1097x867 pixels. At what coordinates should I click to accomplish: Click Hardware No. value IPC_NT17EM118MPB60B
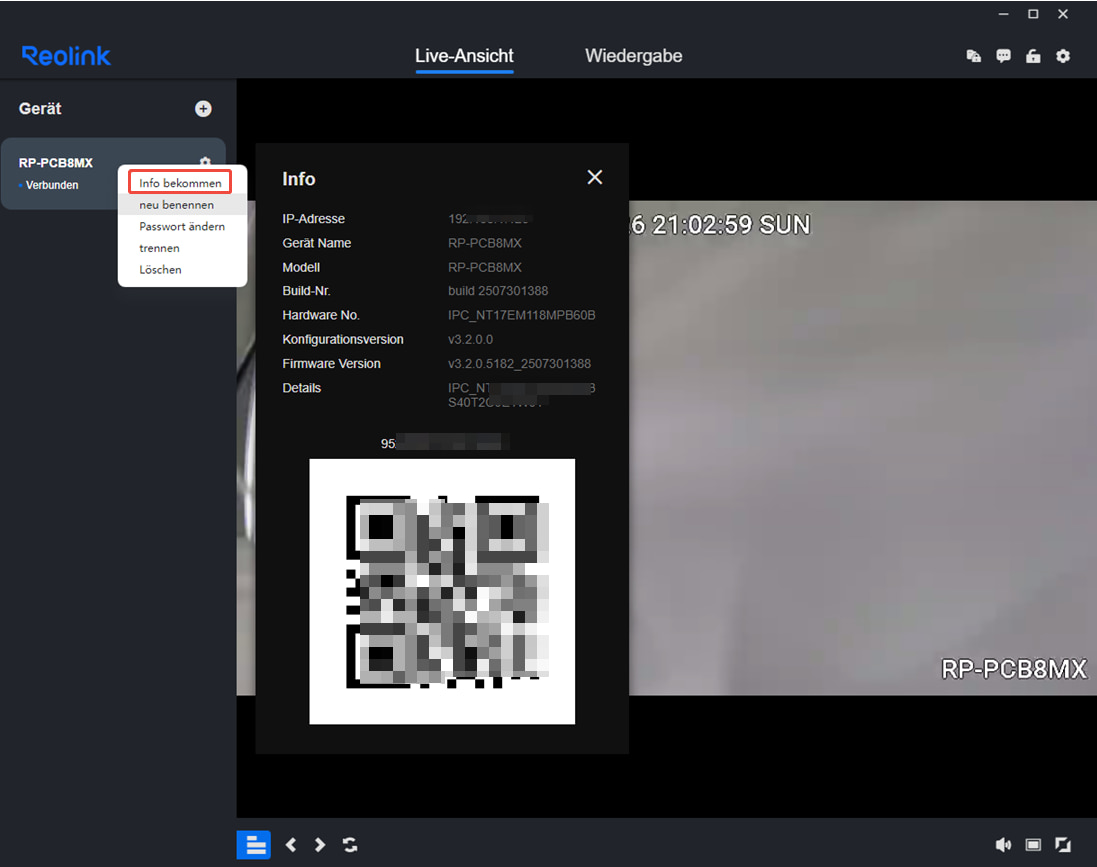point(522,315)
